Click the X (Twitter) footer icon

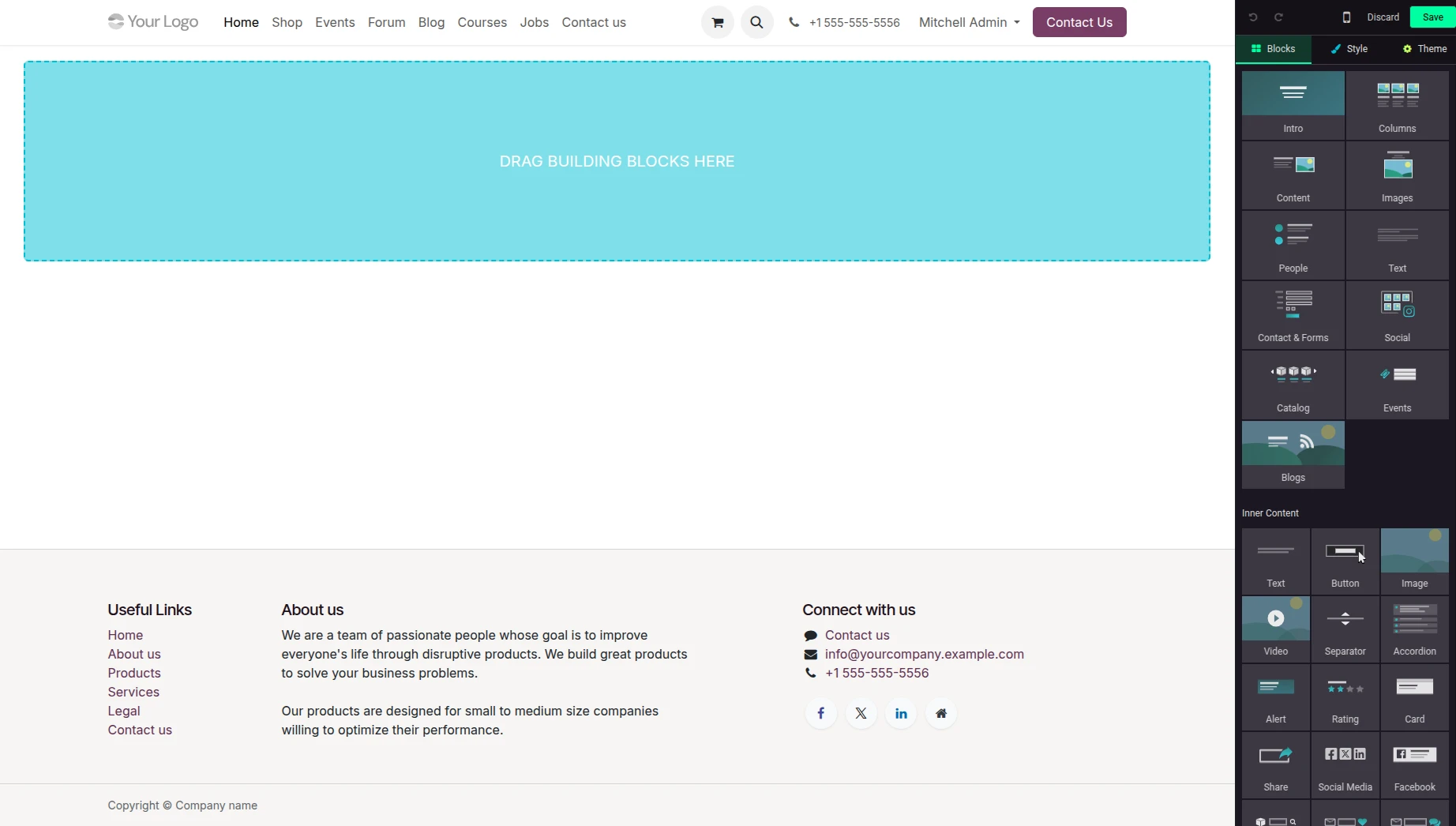pyautogui.click(x=861, y=714)
